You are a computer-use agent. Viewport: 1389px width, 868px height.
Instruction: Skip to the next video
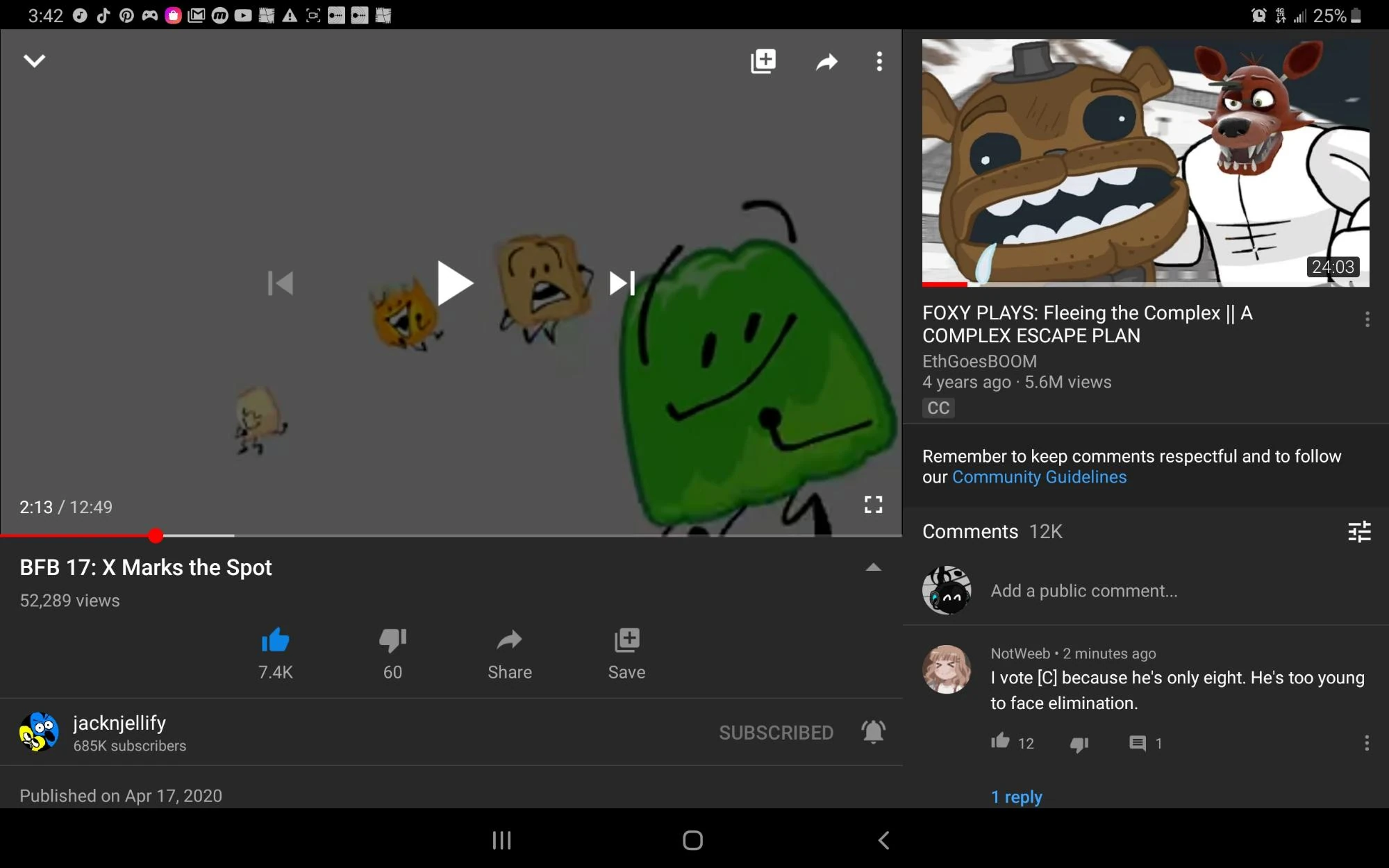pyautogui.click(x=622, y=283)
